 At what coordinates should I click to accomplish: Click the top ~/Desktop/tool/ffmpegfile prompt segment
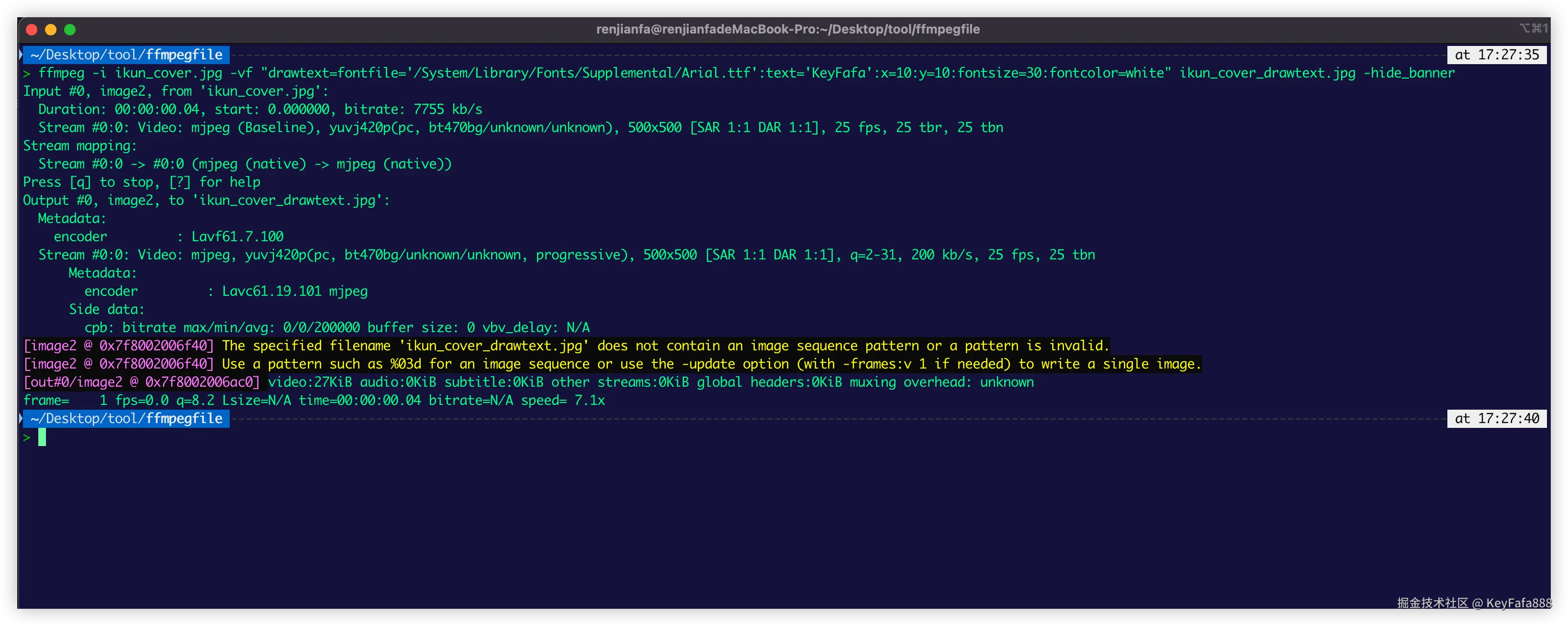coord(126,55)
